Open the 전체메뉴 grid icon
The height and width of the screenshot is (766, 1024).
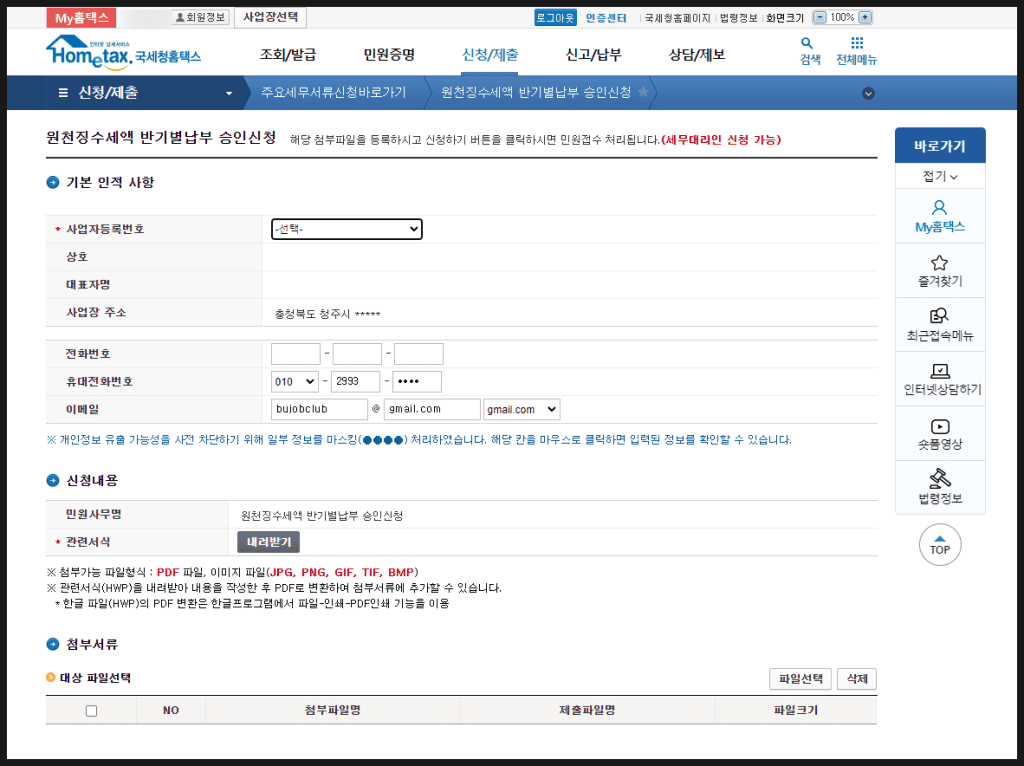[x=856, y=44]
